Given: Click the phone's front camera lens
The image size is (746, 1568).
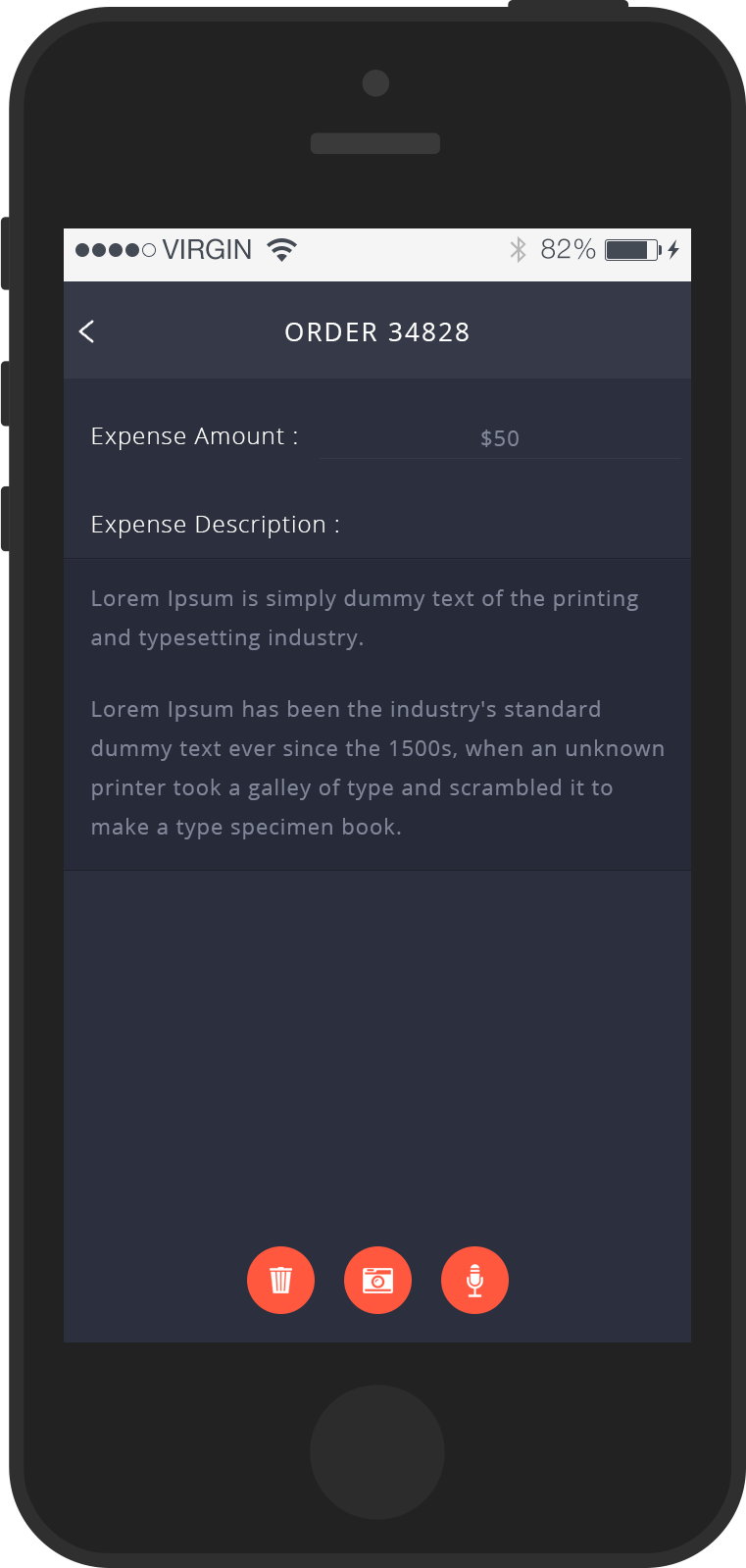Looking at the screenshot, I should click(x=375, y=83).
